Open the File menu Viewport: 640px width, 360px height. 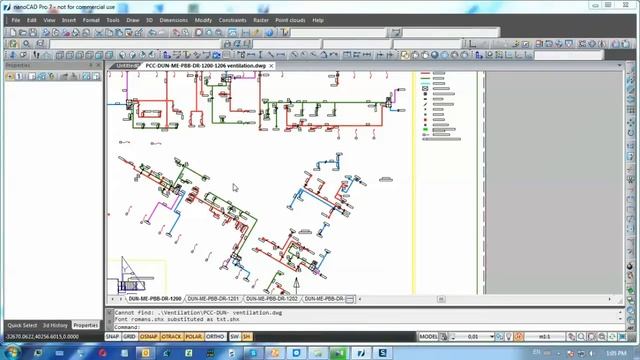click(16, 20)
